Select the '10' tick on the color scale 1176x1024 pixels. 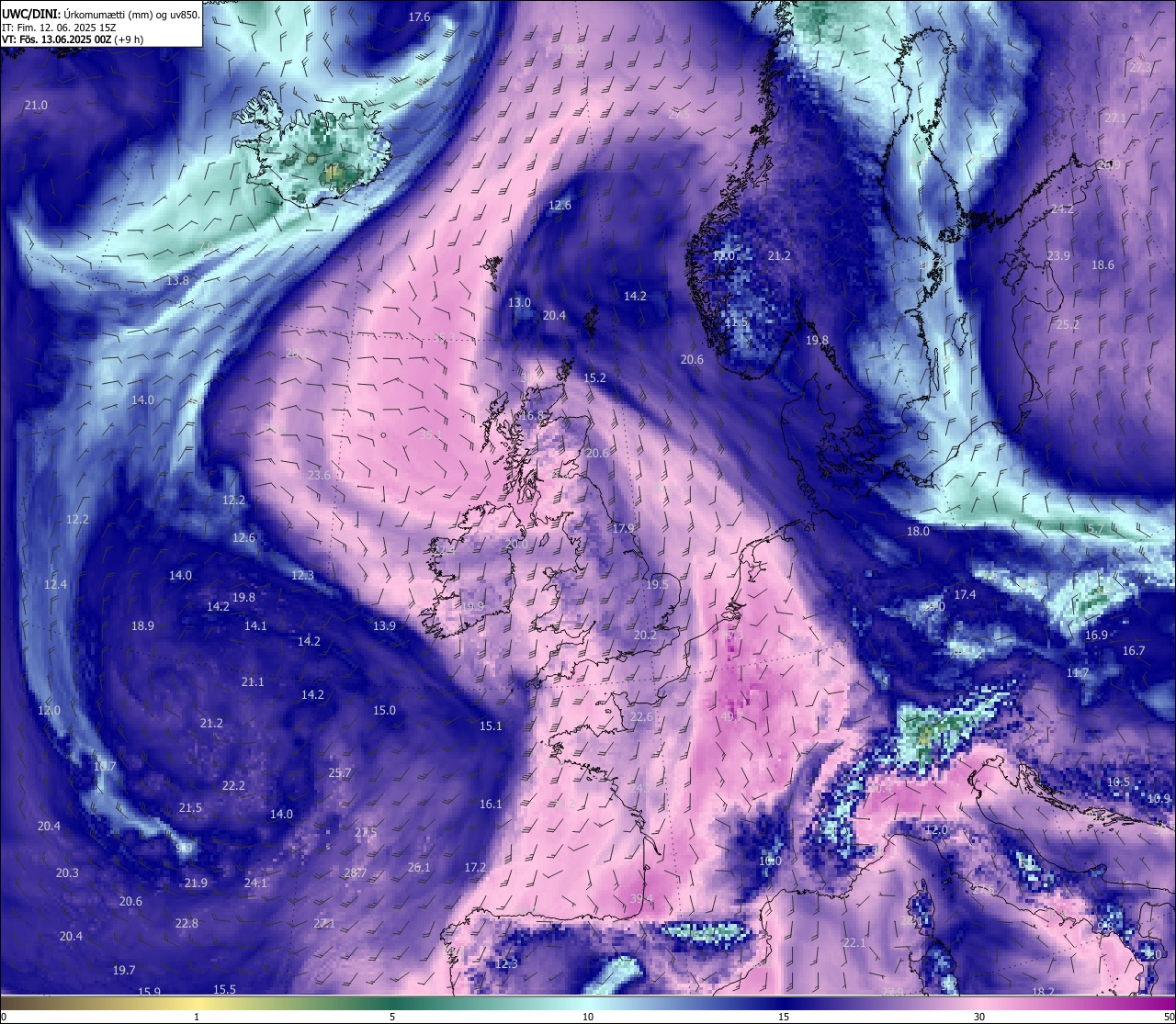588,1017
